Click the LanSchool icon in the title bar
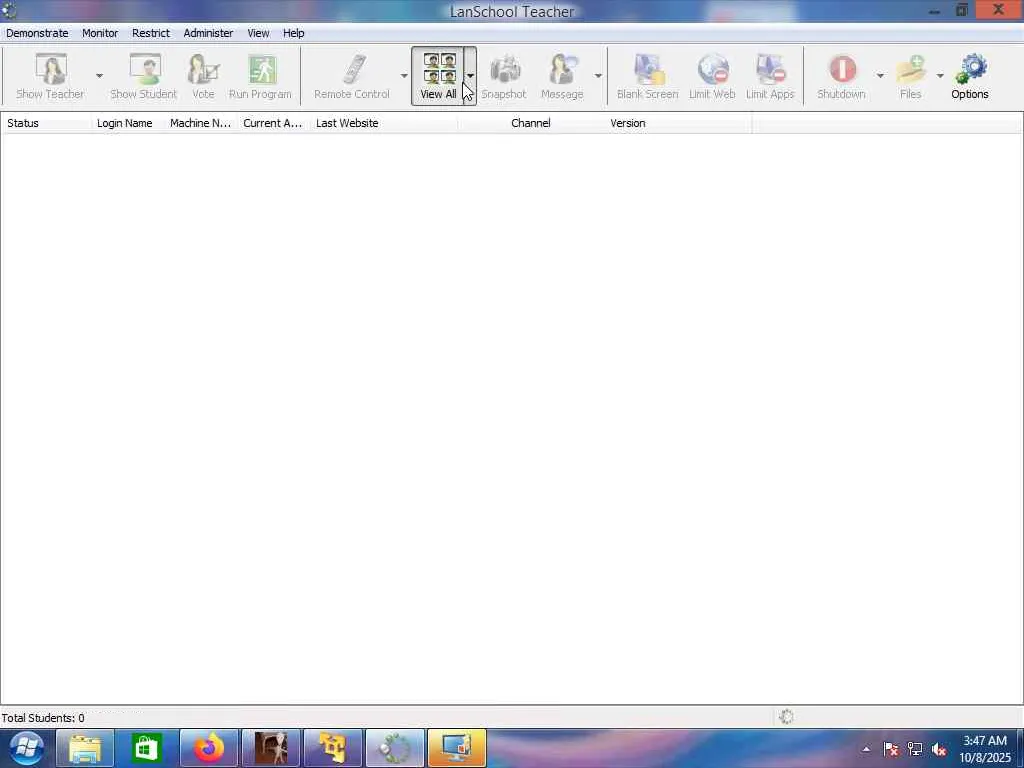The width and height of the screenshot is (1024, 768). [8, 10]
